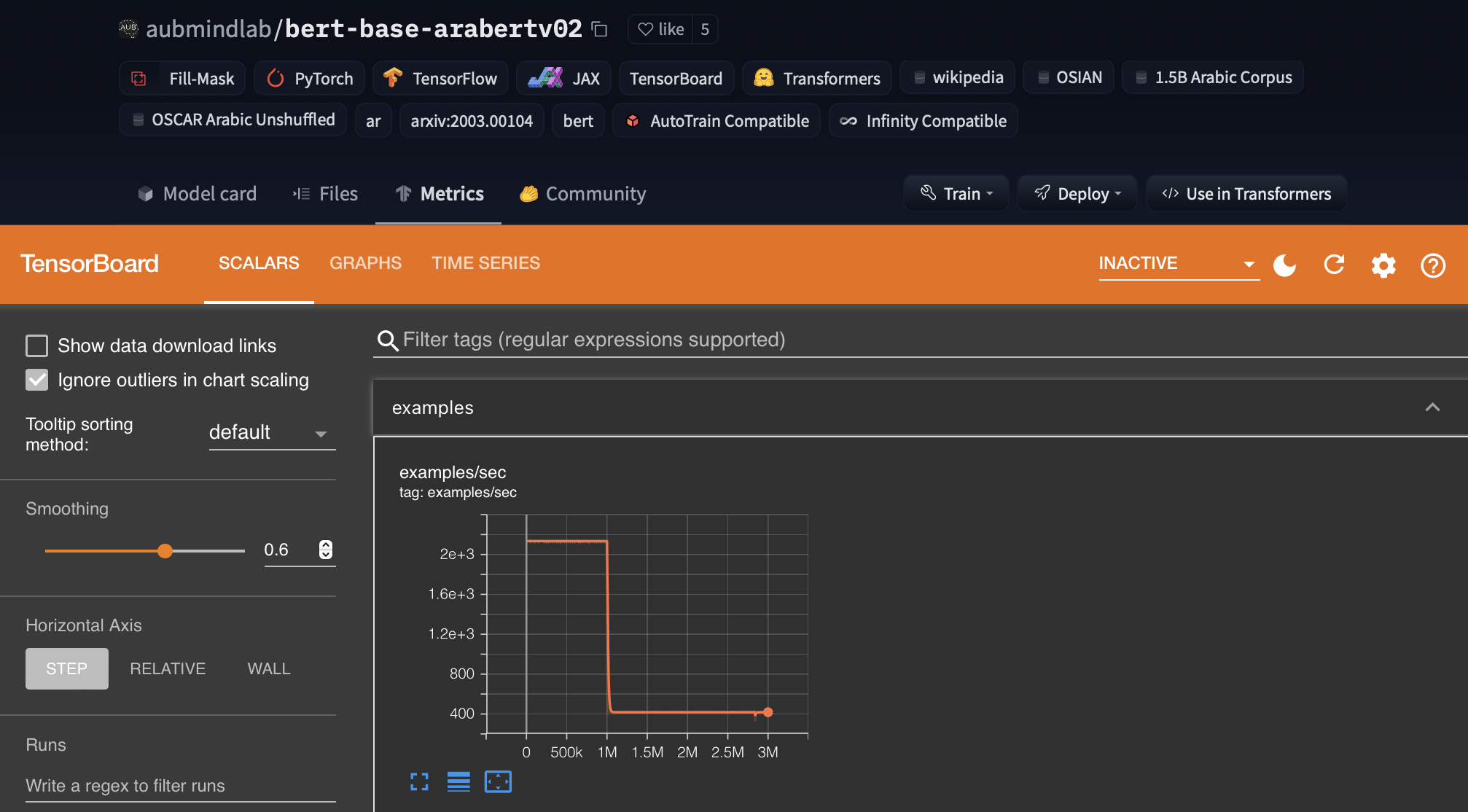
Task: Open TensorBoard settings gear icon
Action: (1383, 265)
